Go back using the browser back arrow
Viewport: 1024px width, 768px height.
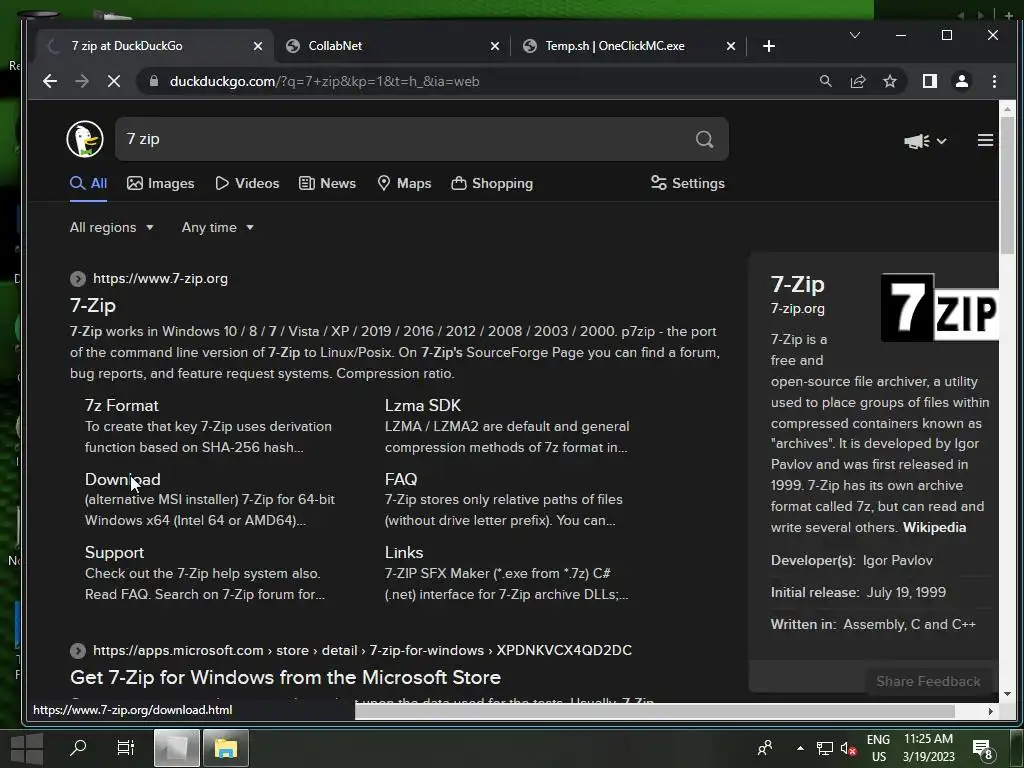click(x=50, y=81)
